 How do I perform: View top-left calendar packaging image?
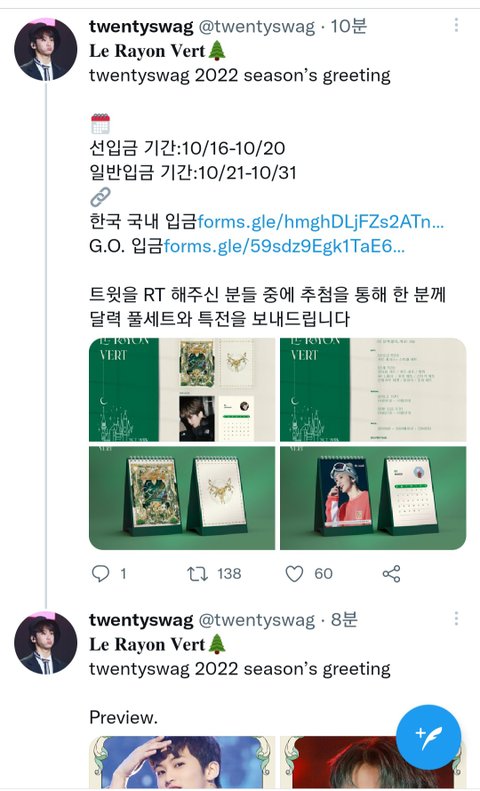182,390
